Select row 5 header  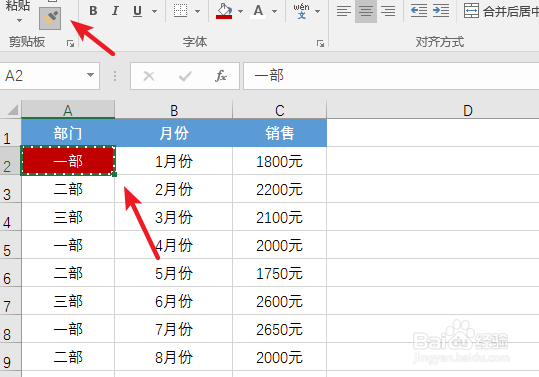click(x=10, y=245)
